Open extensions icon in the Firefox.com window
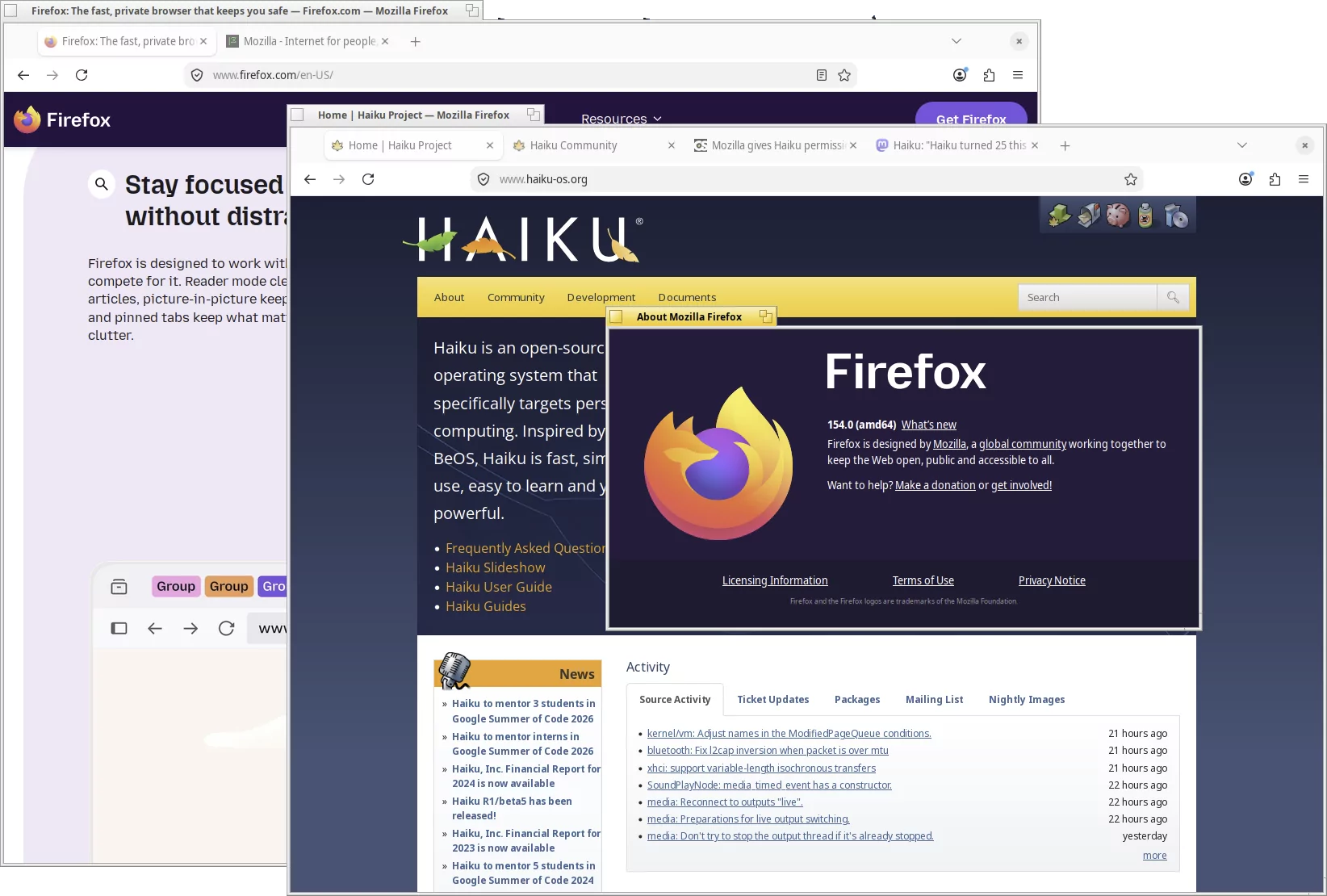Image resolution: width=1327 pixels, height=896 pixels. (989, 75)
